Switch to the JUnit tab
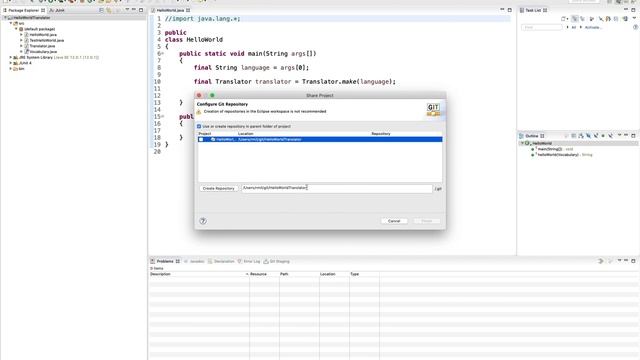Screen dimensions: 640x360 pos(57,10)
